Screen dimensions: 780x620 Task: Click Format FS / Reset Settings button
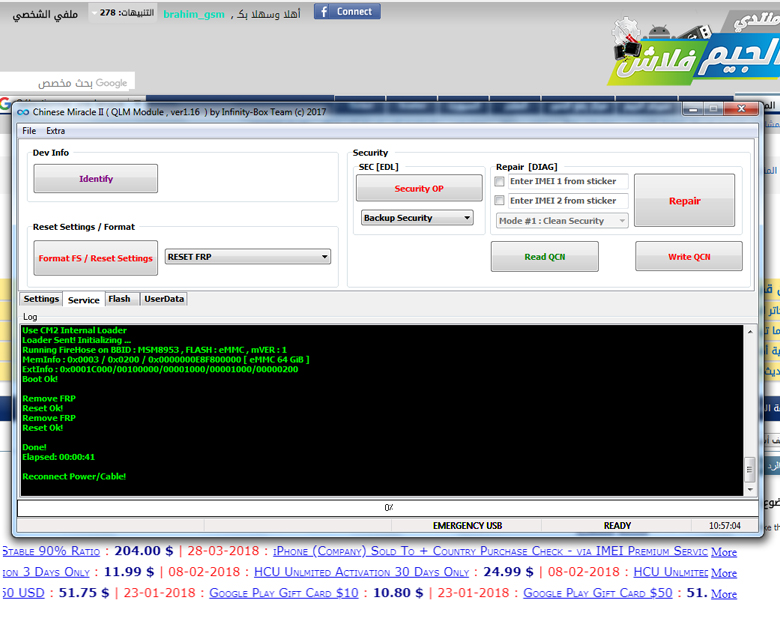click(96, 258)
